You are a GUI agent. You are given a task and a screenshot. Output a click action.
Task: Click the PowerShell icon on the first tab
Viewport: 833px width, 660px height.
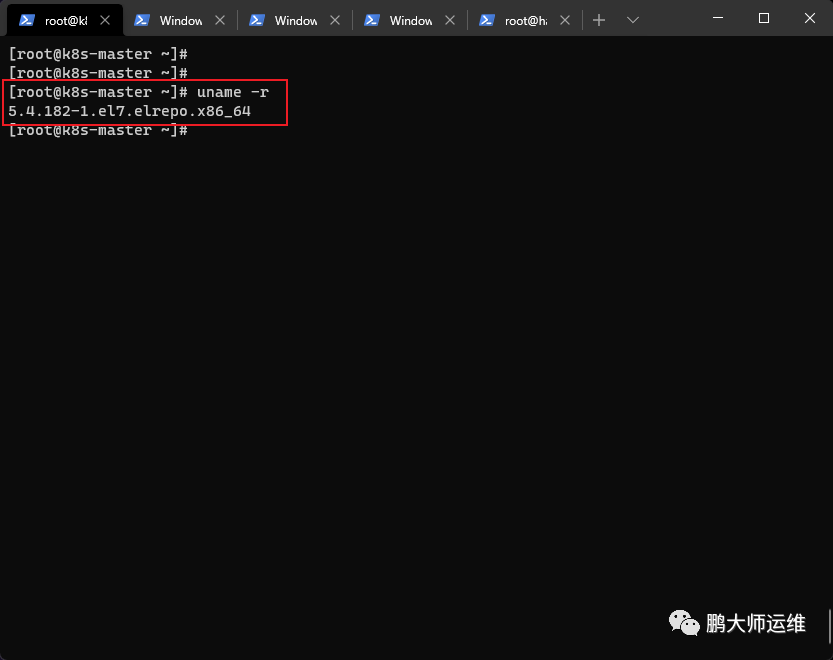coord(27,20)
